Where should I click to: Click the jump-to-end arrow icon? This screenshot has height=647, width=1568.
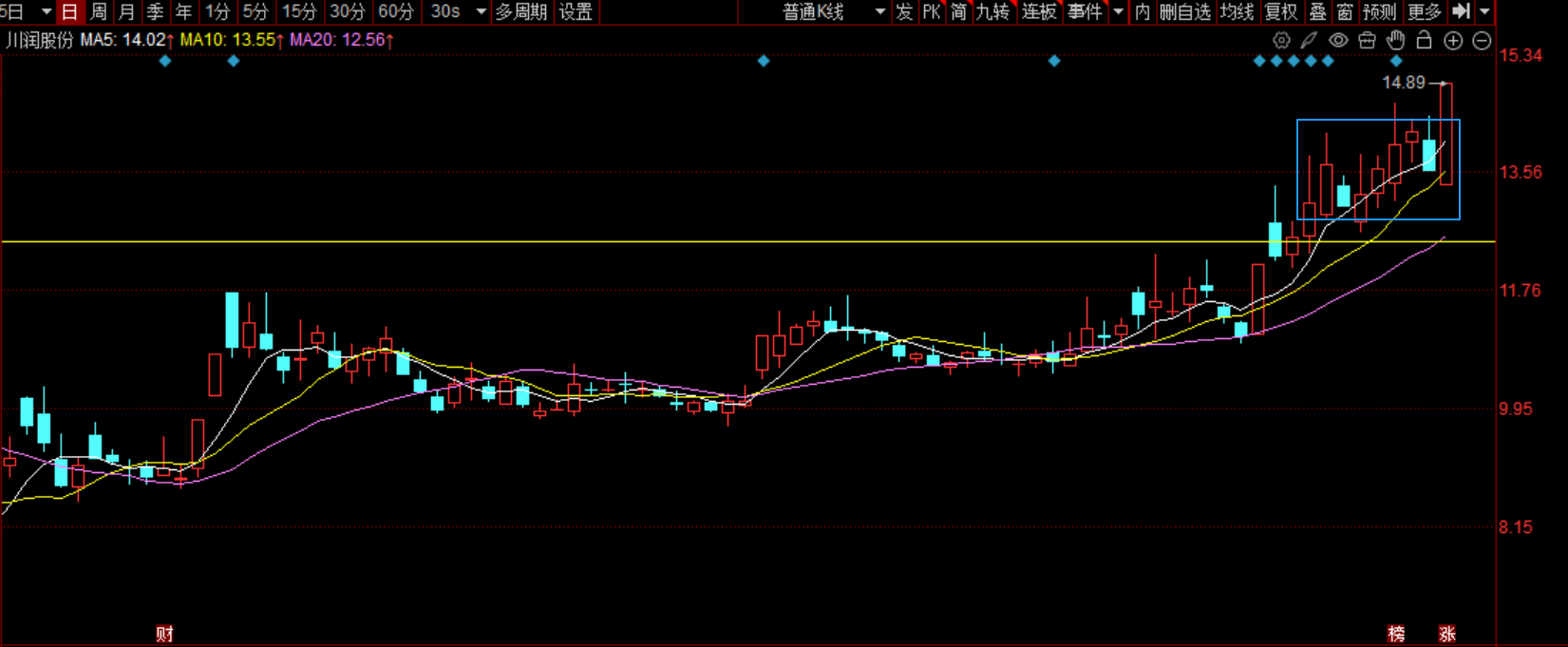click(1461, 11)
